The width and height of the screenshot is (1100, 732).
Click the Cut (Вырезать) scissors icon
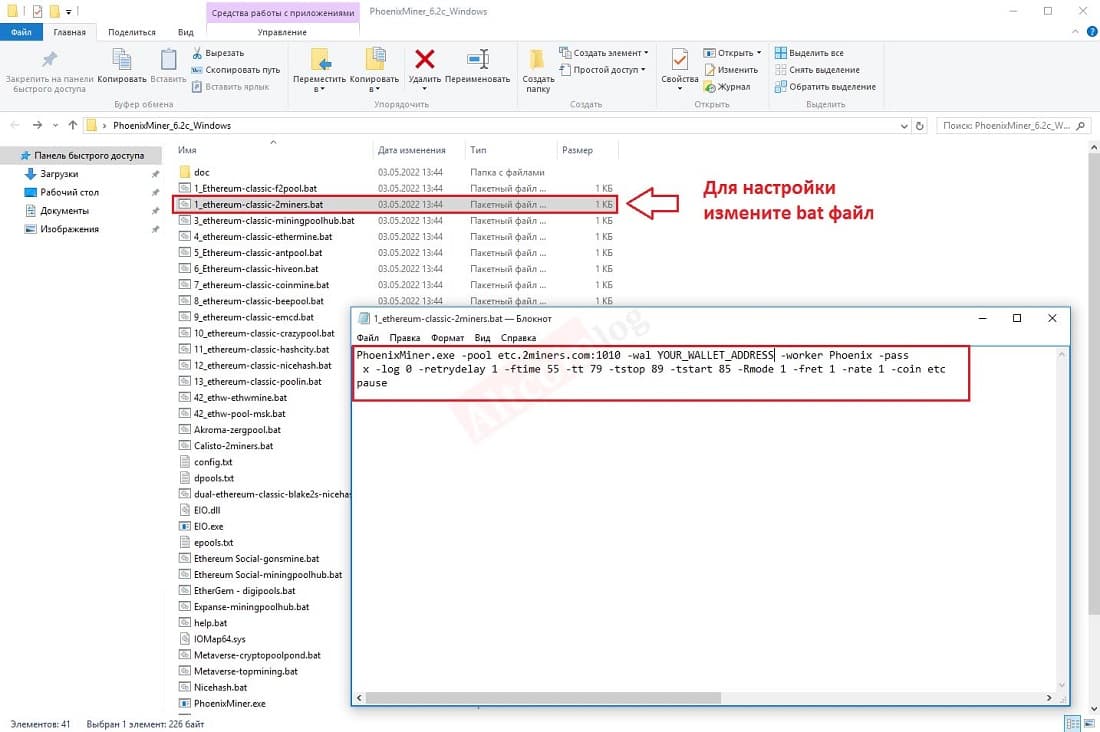click(197, 53)
